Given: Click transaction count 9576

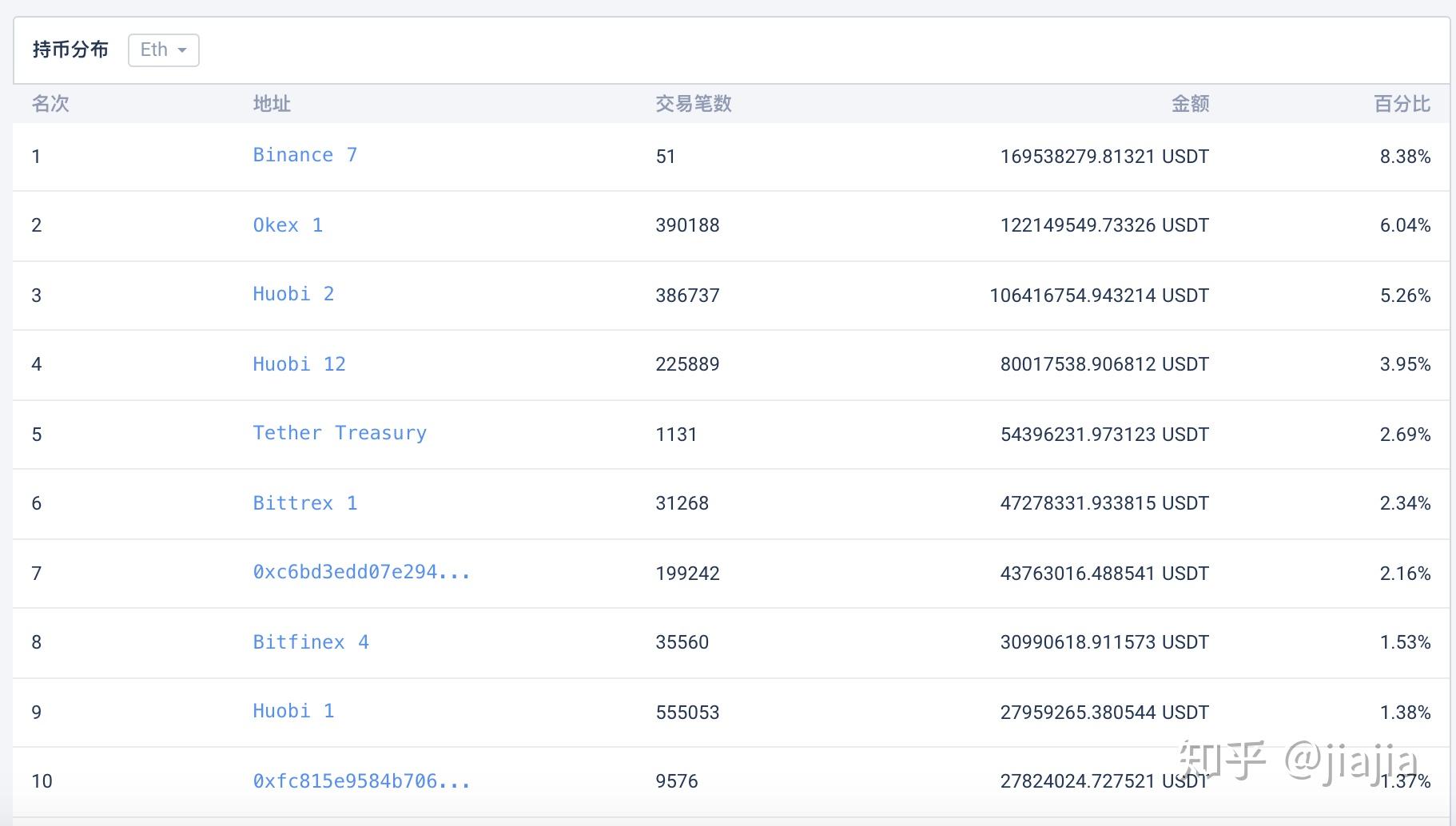Looking at the screenshot, I should (676, 781).
